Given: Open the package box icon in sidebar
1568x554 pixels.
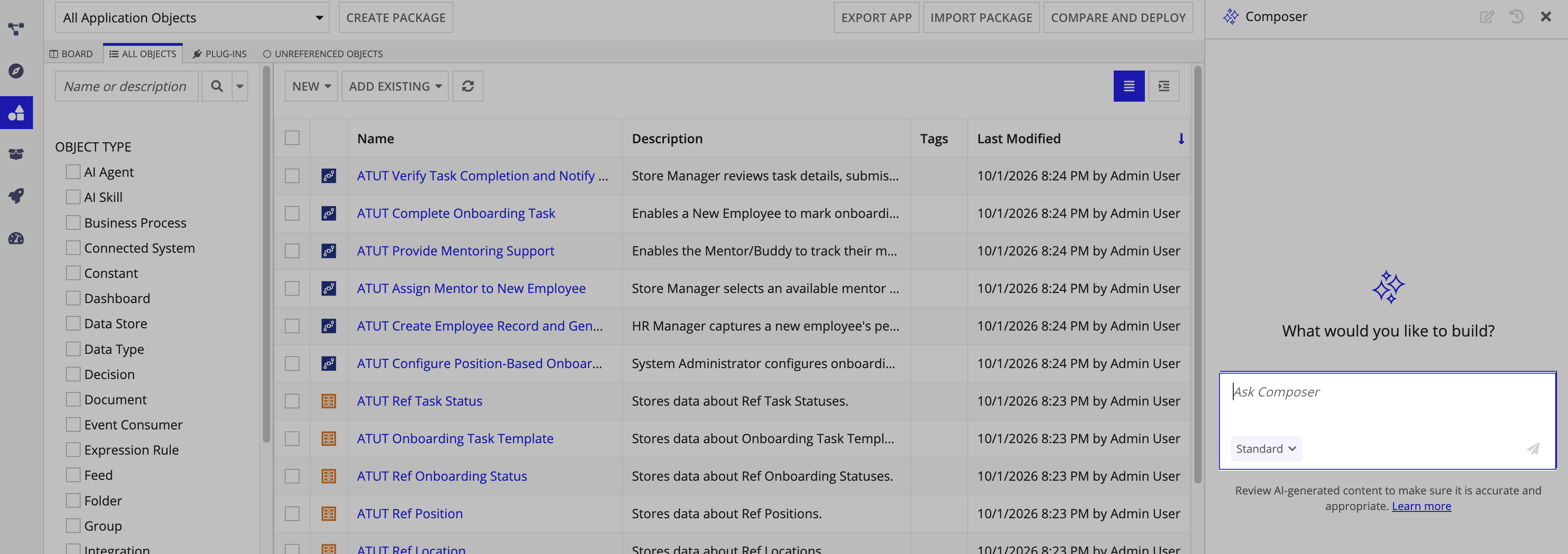Looking at the screenshot, I should [16, 154].
